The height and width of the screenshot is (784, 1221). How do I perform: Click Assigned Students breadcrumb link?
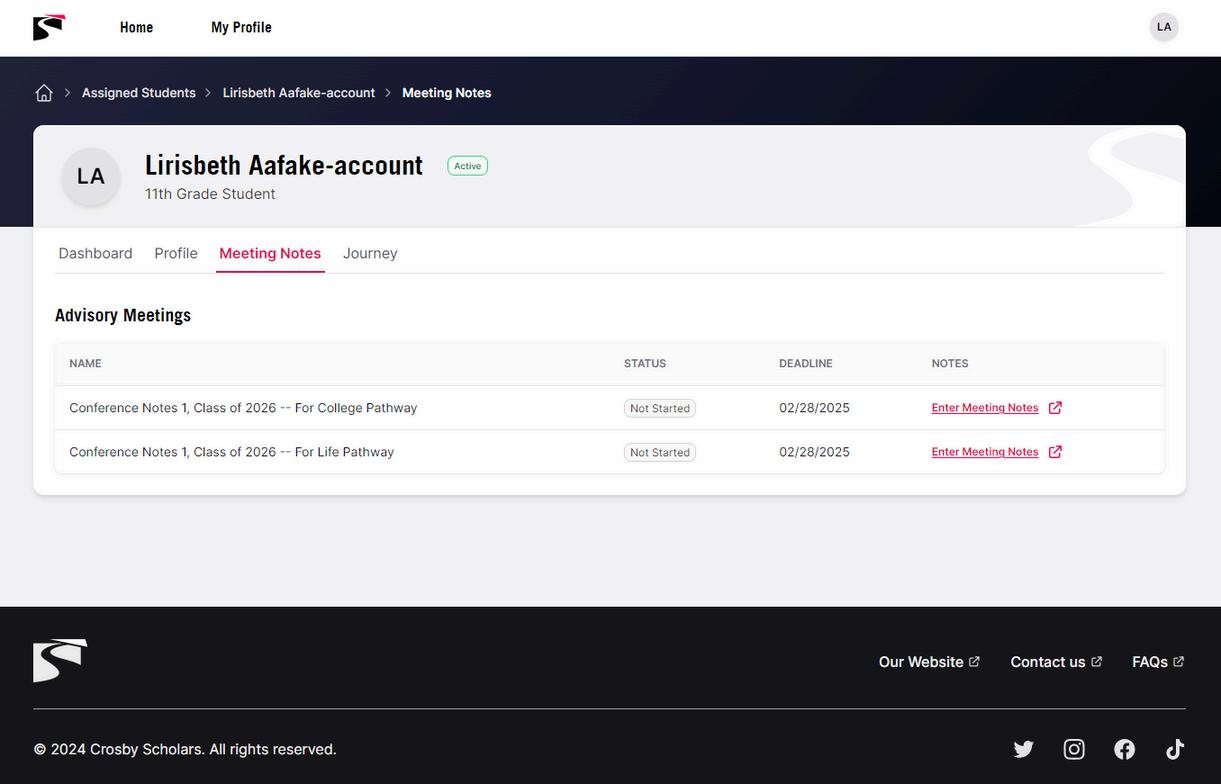point(139,93)
